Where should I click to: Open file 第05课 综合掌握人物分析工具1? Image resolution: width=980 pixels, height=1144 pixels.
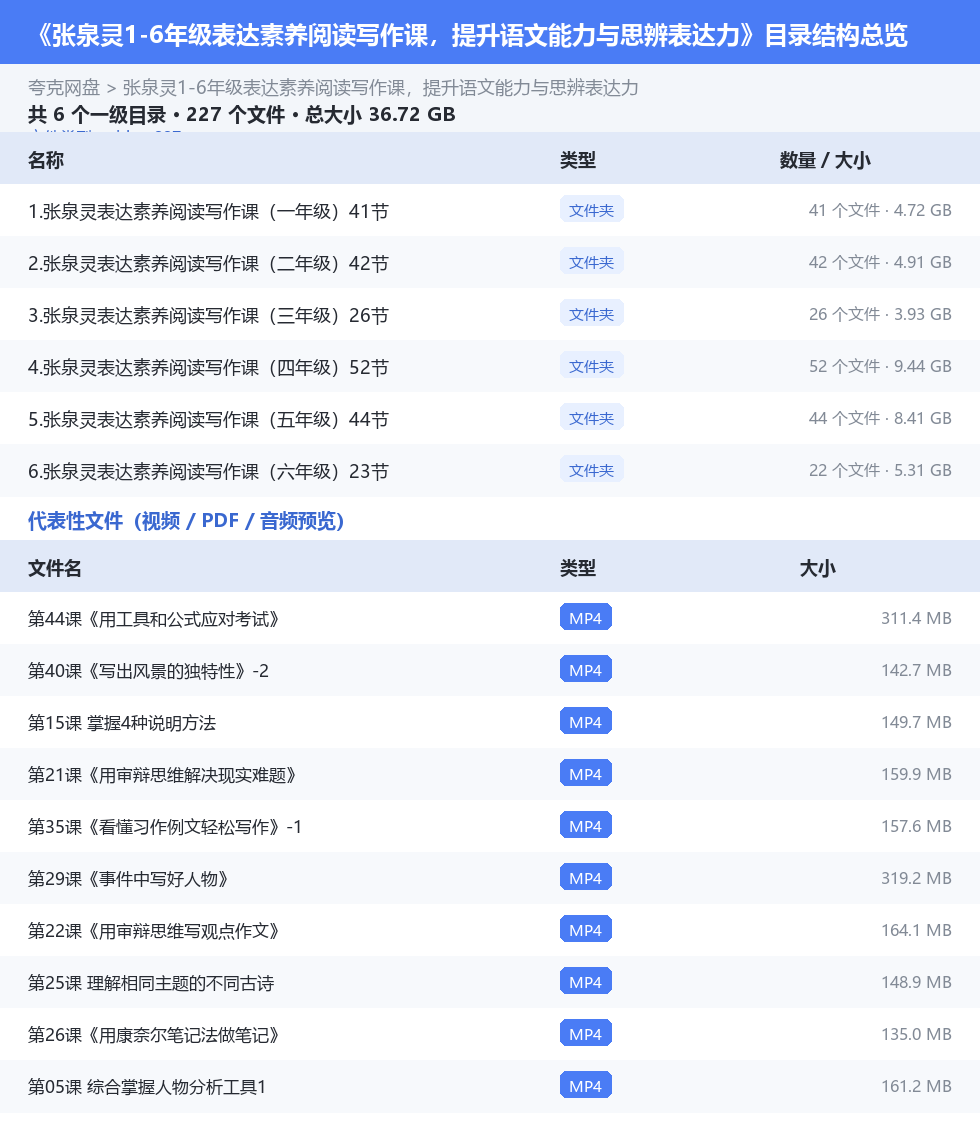pos(147,1087)
